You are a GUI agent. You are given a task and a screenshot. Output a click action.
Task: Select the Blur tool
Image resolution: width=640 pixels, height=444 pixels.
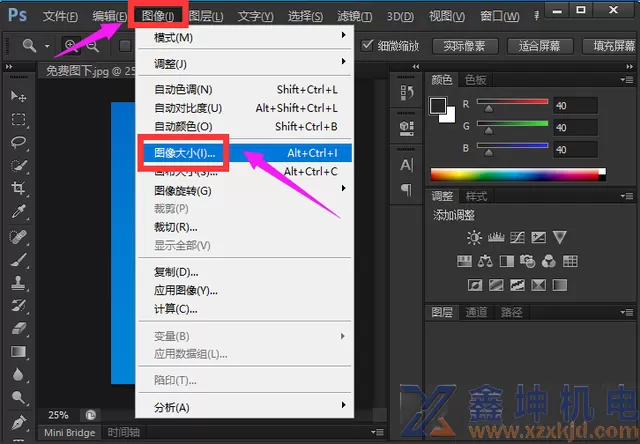click(18, 375)
